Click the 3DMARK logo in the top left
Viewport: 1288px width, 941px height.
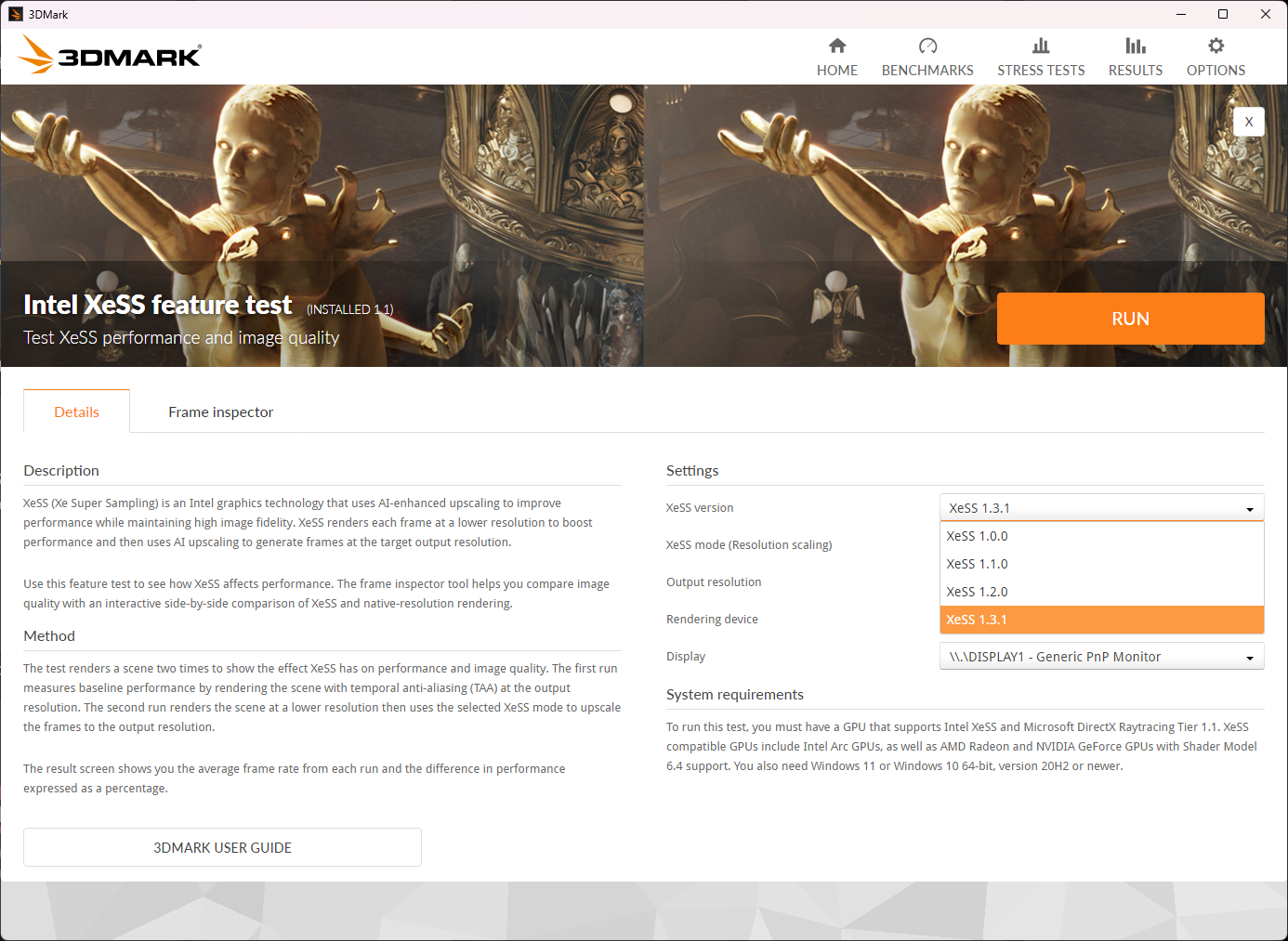109,54
